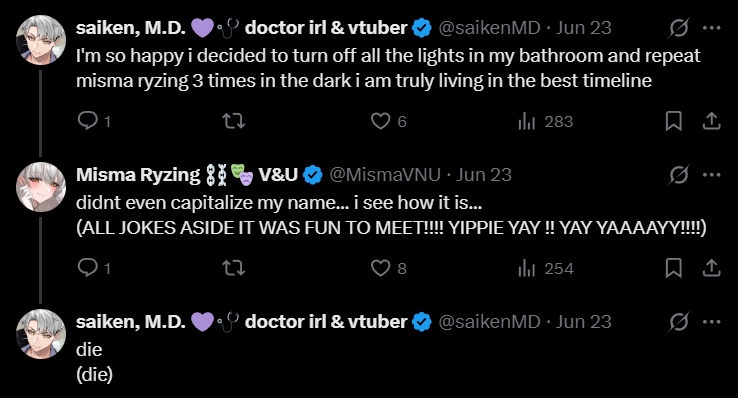The image size is (738, 398).
Task: Open the @MismaVNU profile handle
Action: pos(385,175)
